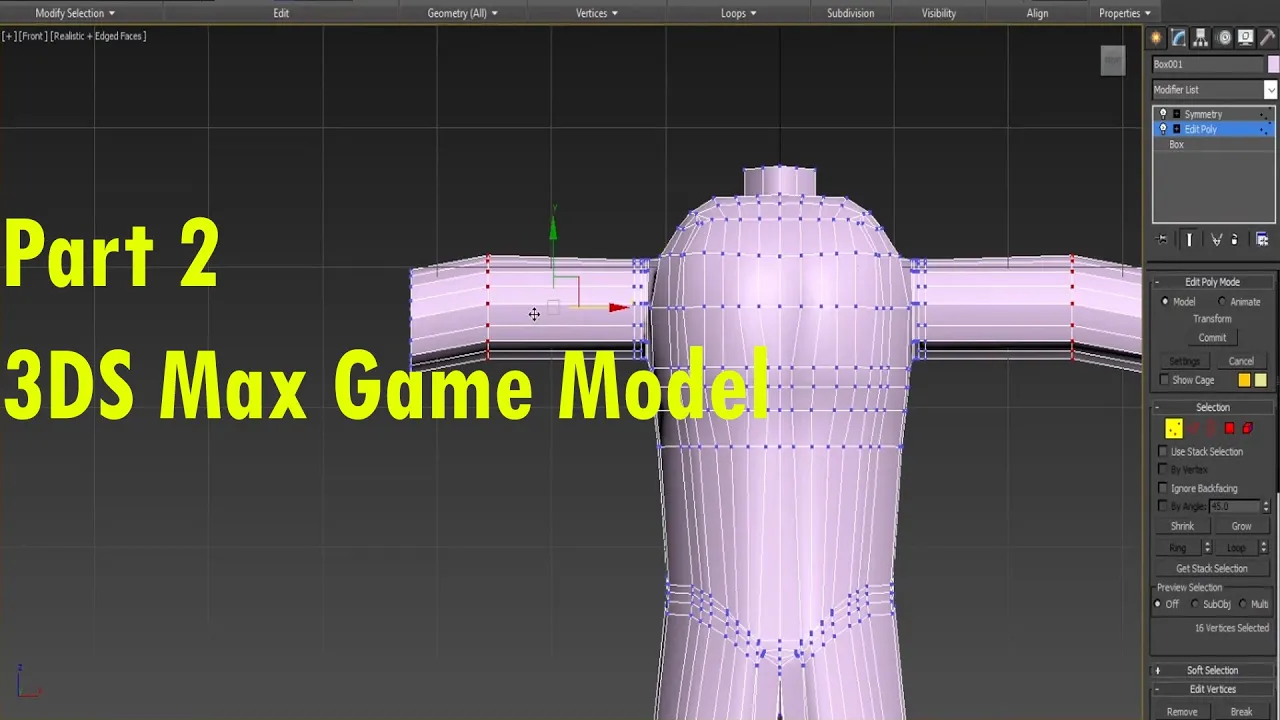The image size is (1280, 720).
Task: Click the Cancel button
Action: [x=1241, y=361]
